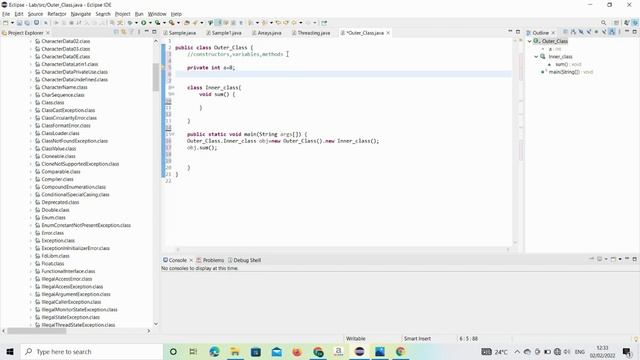Image resolution: width=640 pixels, height=360 pixels.
Task: Minimize the editor area
Action: (510, 31)
